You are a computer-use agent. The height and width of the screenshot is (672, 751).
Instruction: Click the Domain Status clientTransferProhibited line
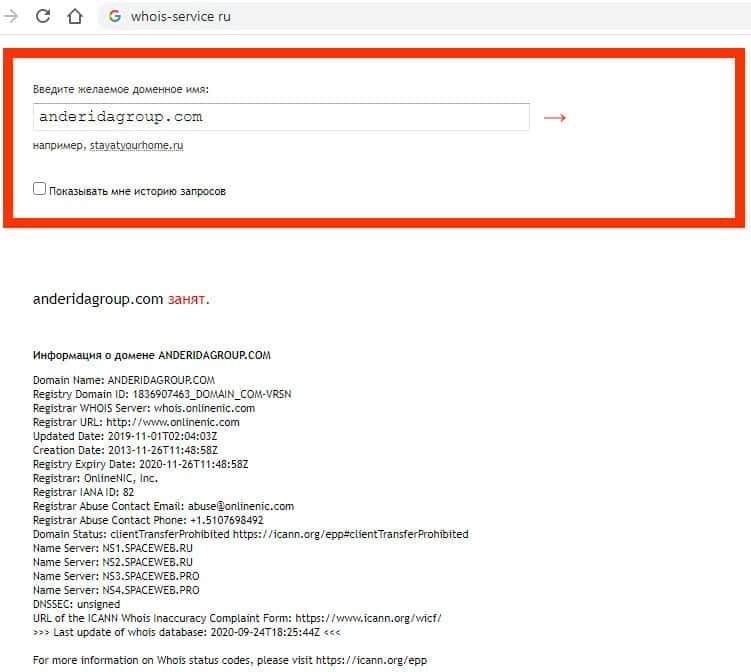click(250, 534)
